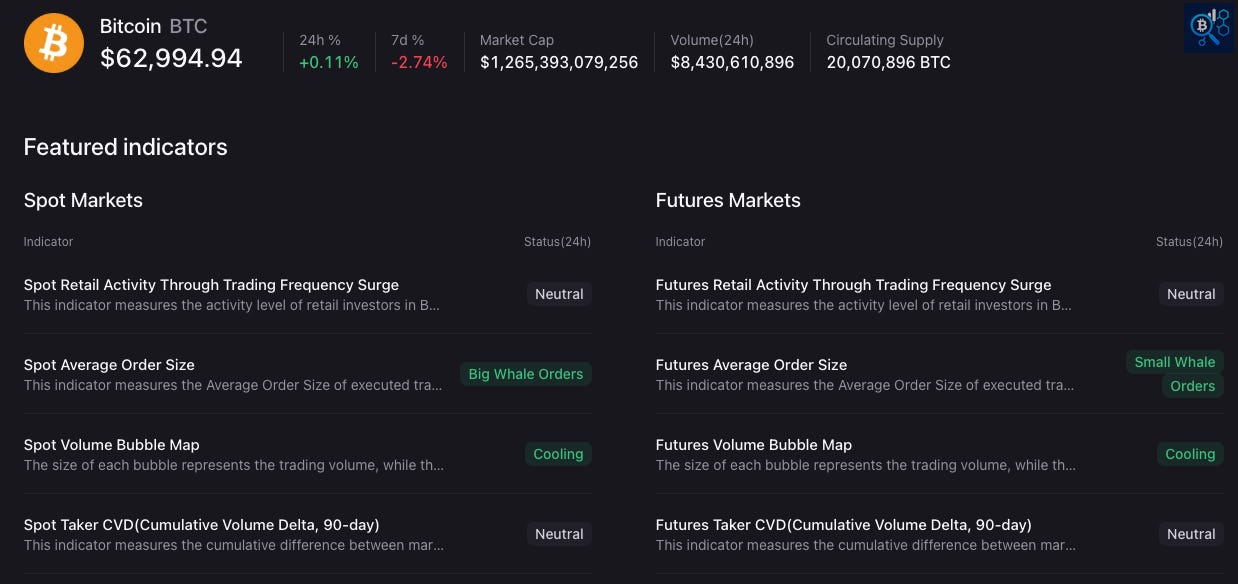Click the Bitcoin price $62,994.94
This screenshot has width=1238, height=584.
pos(171,59)
